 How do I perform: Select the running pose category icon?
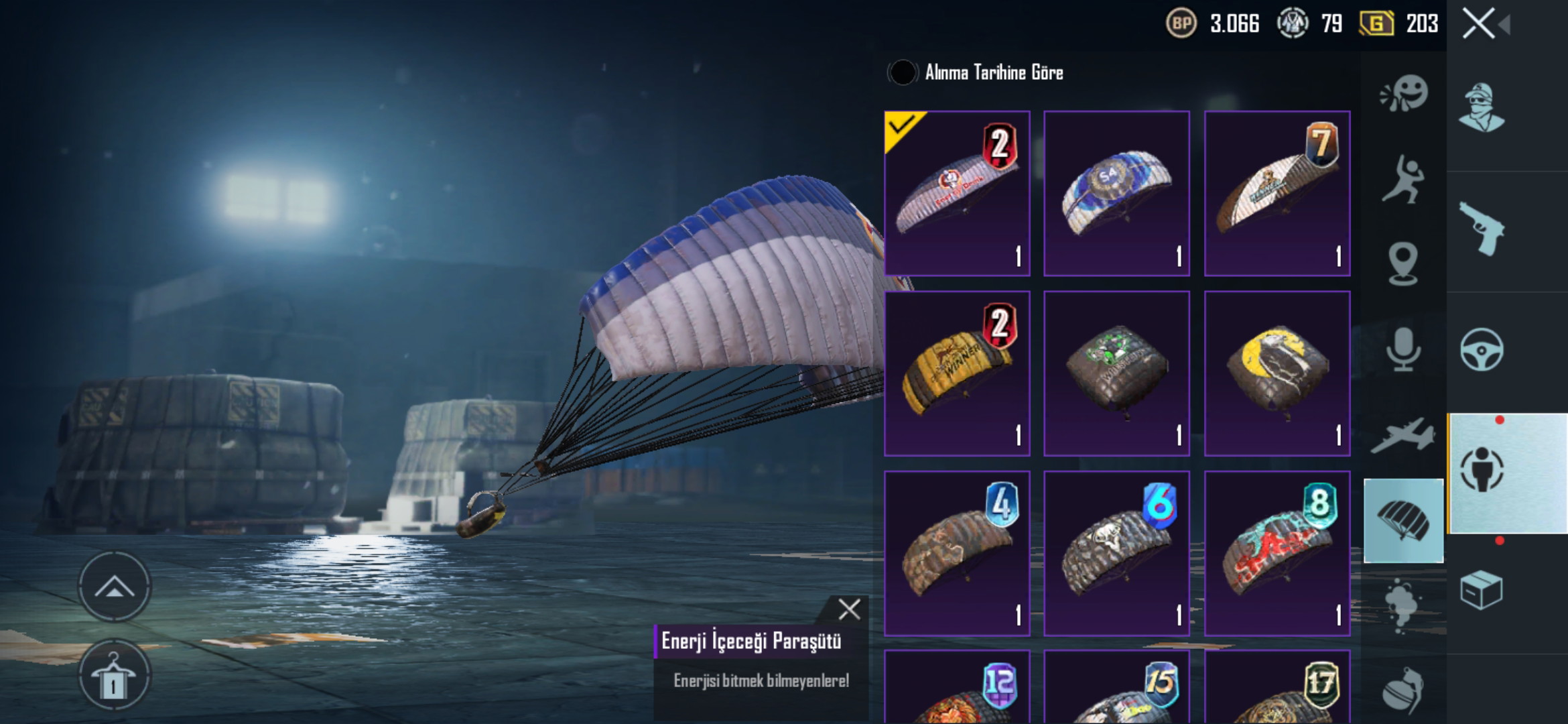tap(1402, 179)
